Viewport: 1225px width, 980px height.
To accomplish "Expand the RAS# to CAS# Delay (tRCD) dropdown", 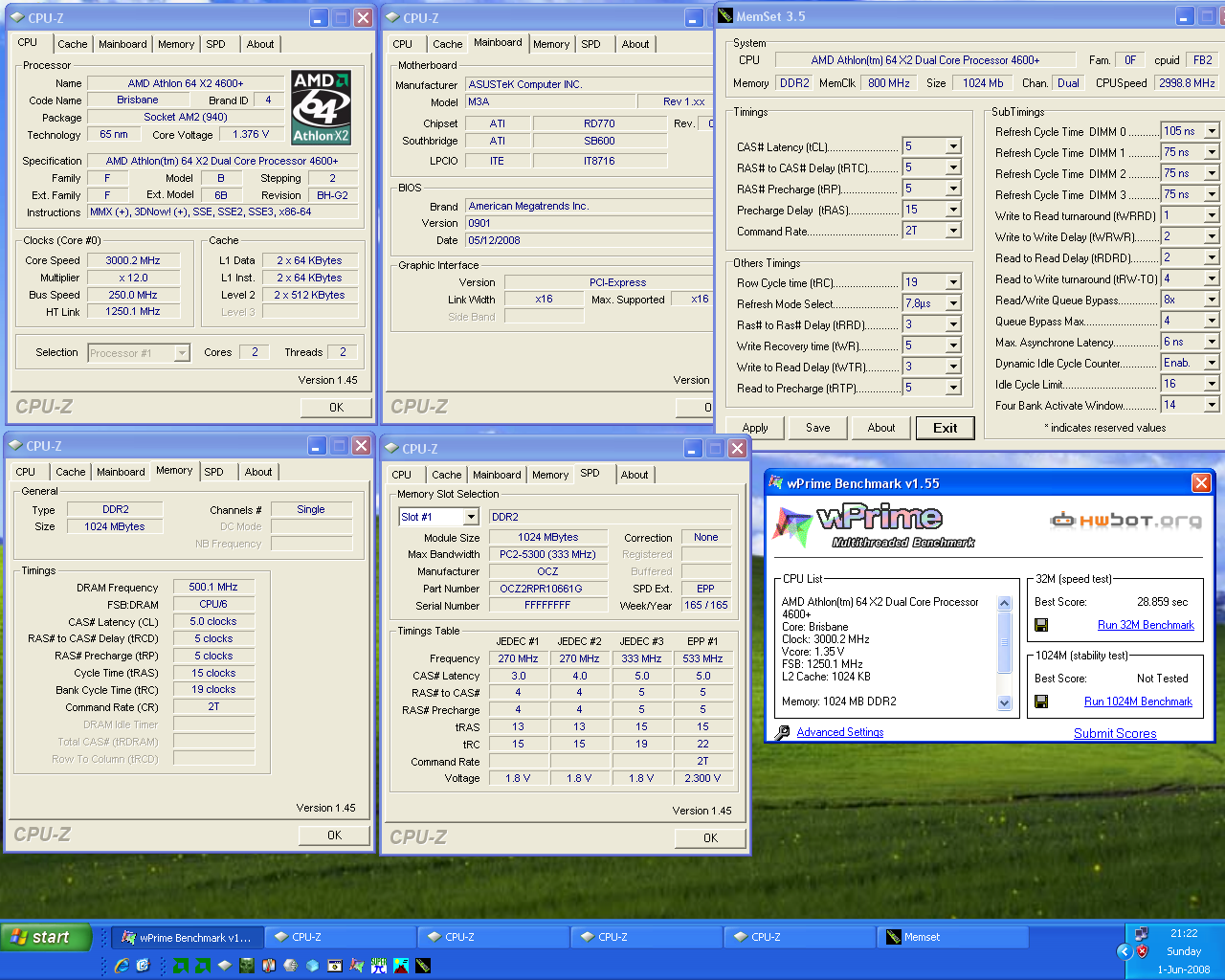I will click(x=953, y=167).
